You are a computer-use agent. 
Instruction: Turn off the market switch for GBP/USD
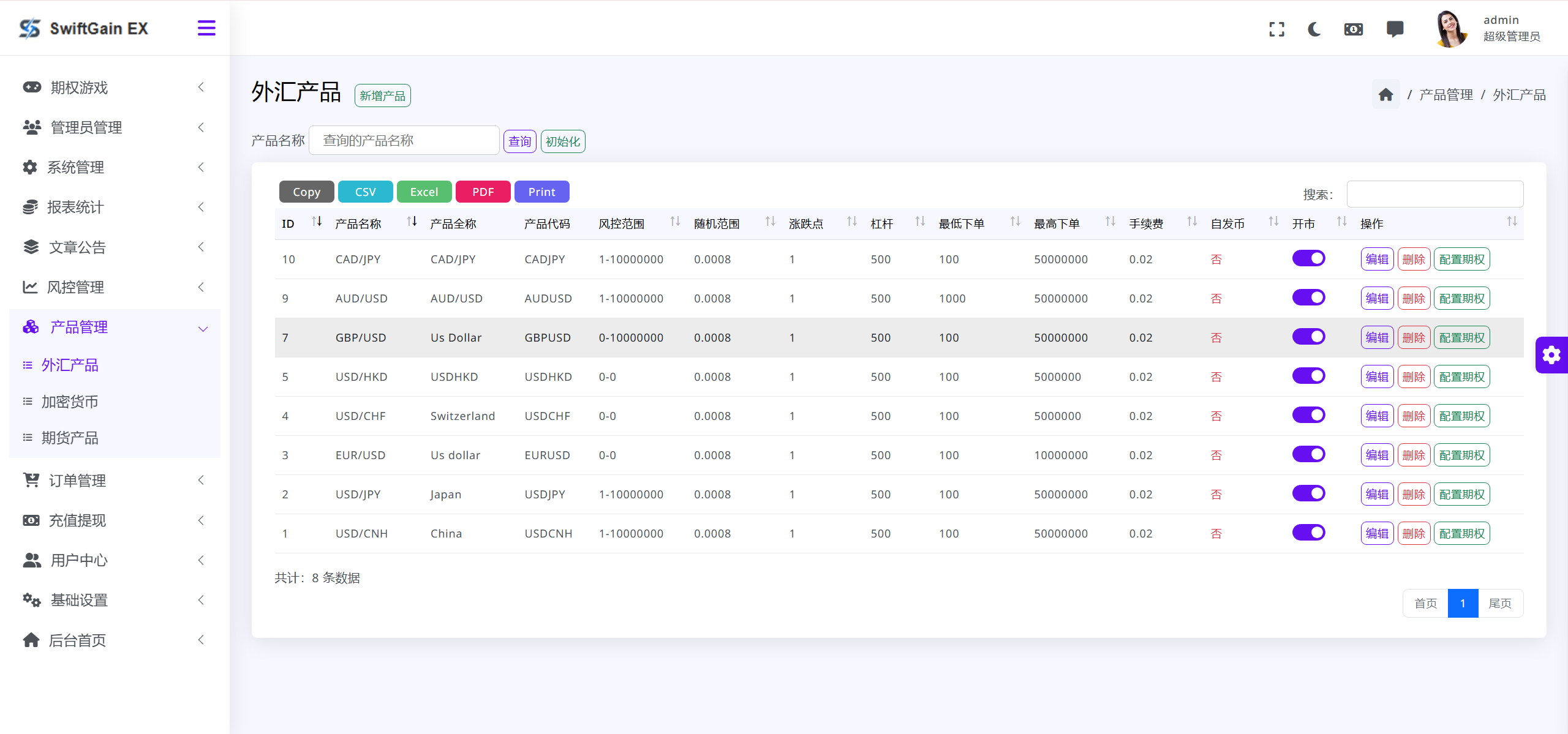click(x=1309, y=336)
